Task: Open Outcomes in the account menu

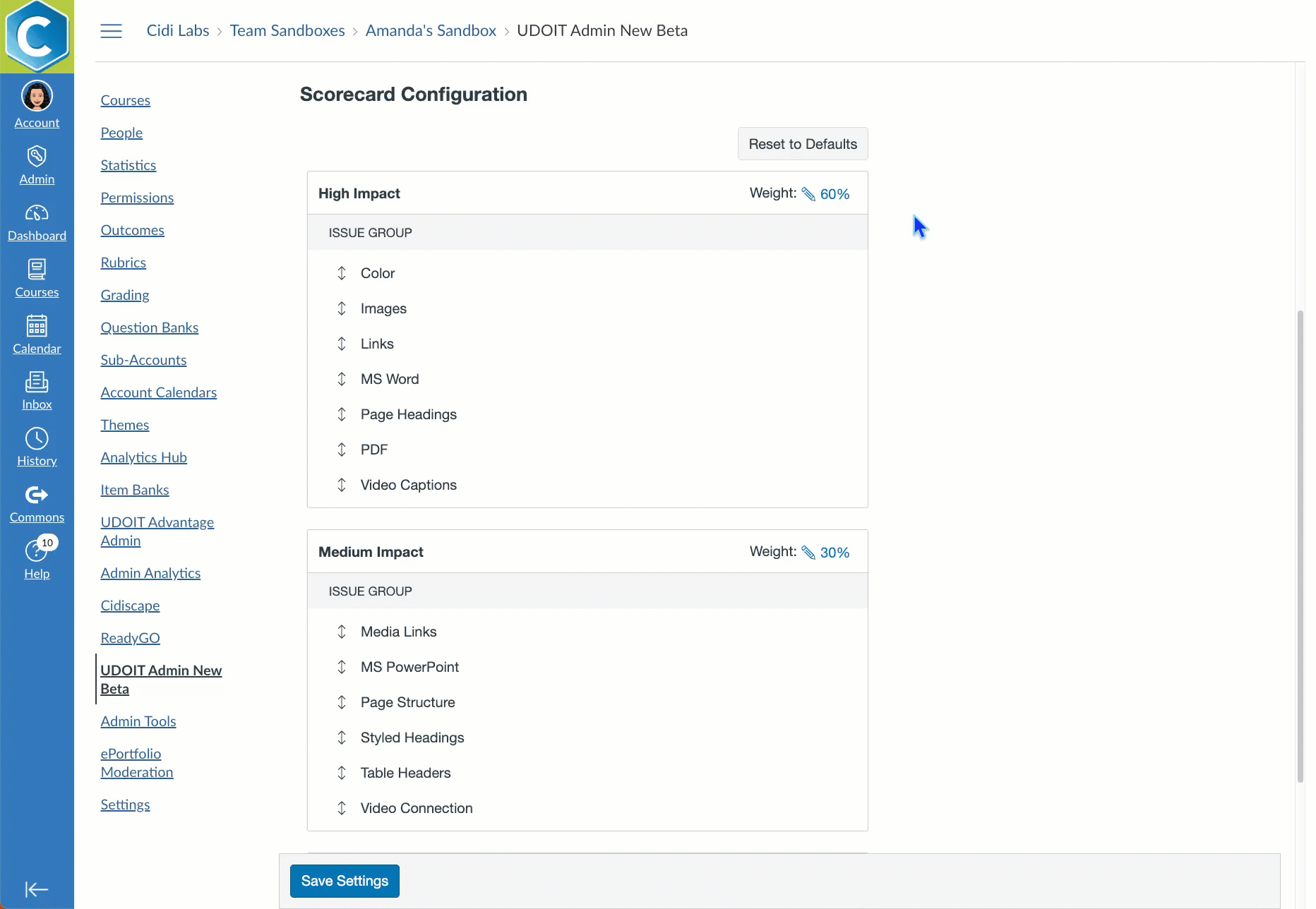Action: (132, 230)
